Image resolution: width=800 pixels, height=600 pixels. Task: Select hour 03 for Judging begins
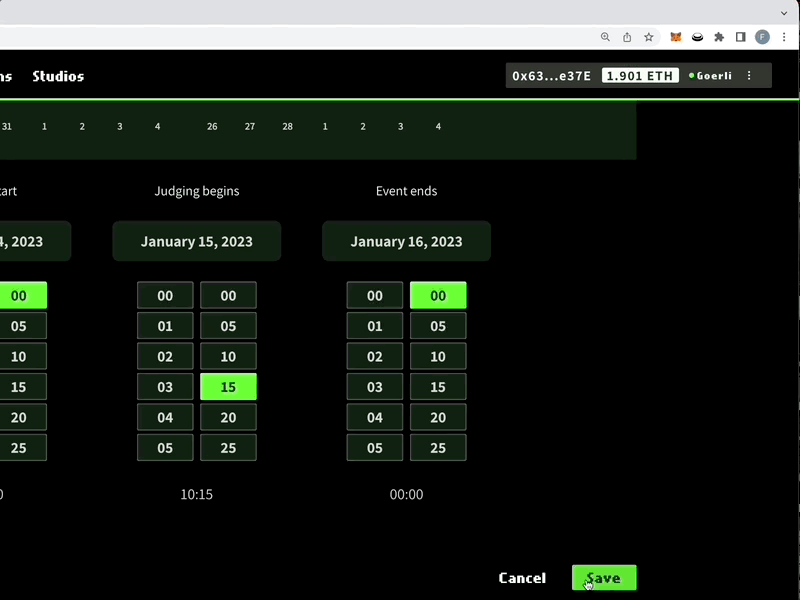coord(165,387)
